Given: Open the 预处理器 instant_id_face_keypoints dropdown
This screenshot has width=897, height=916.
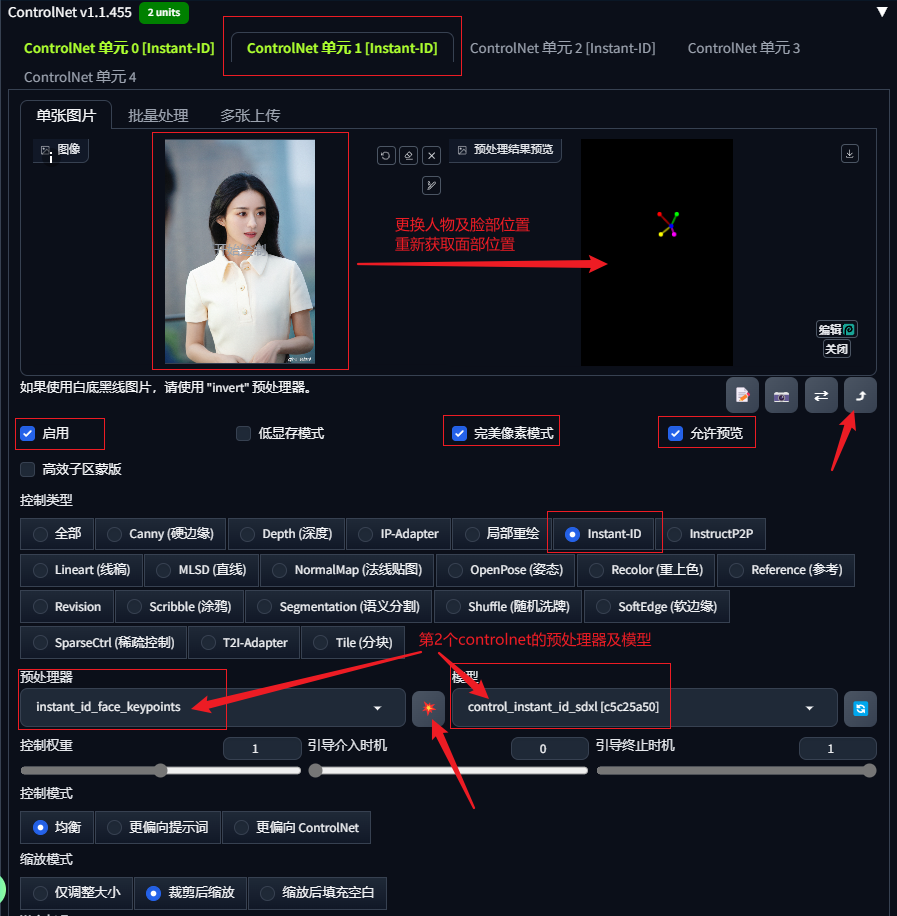Looking at the screenshot, I should click(213, 707).
